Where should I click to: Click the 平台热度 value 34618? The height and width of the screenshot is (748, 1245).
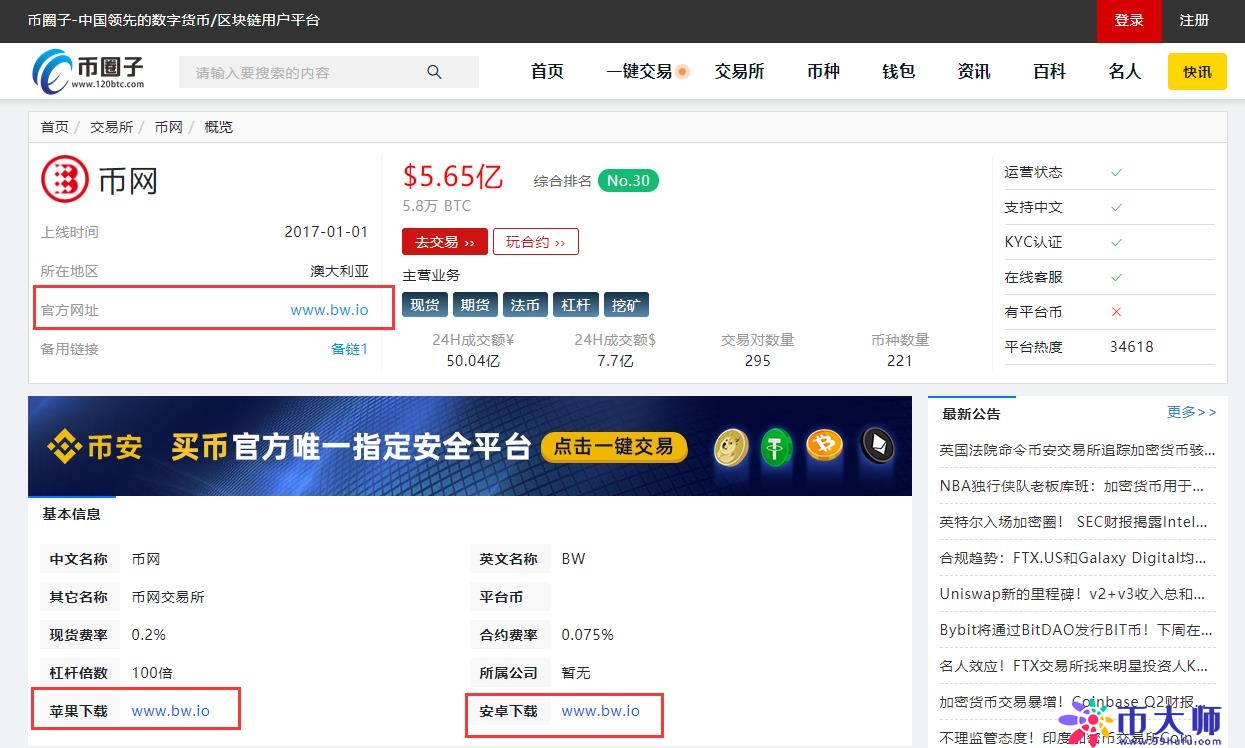(x=1131, y=347)
